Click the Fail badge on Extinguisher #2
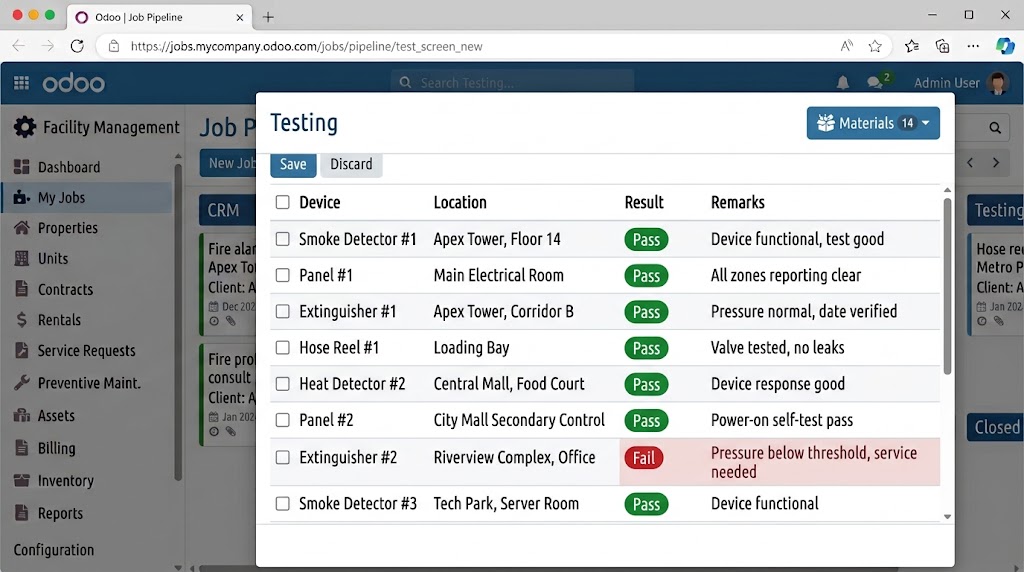 click(x=643, y=458)
